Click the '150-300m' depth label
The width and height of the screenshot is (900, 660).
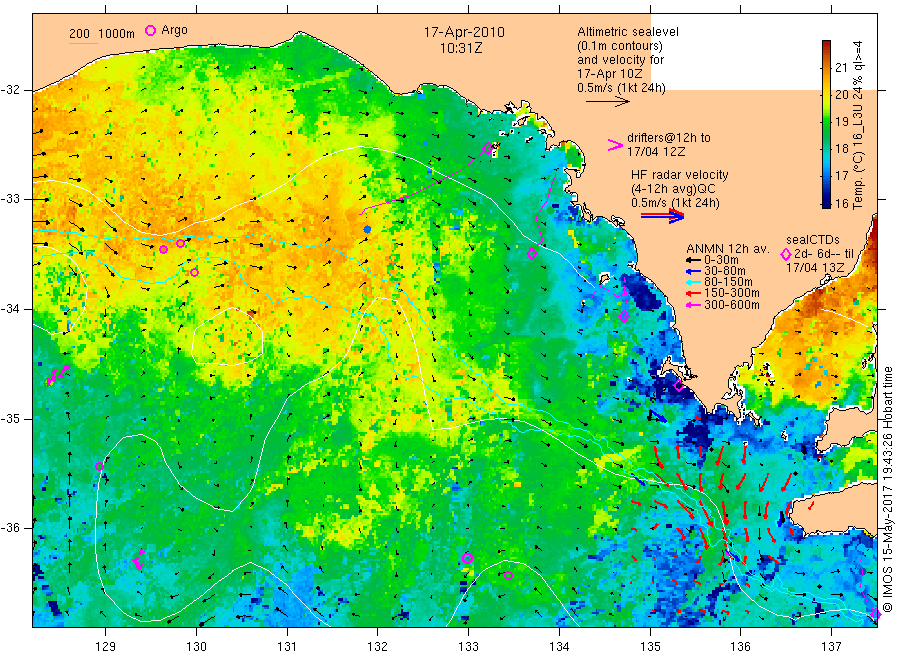(732, 293)
